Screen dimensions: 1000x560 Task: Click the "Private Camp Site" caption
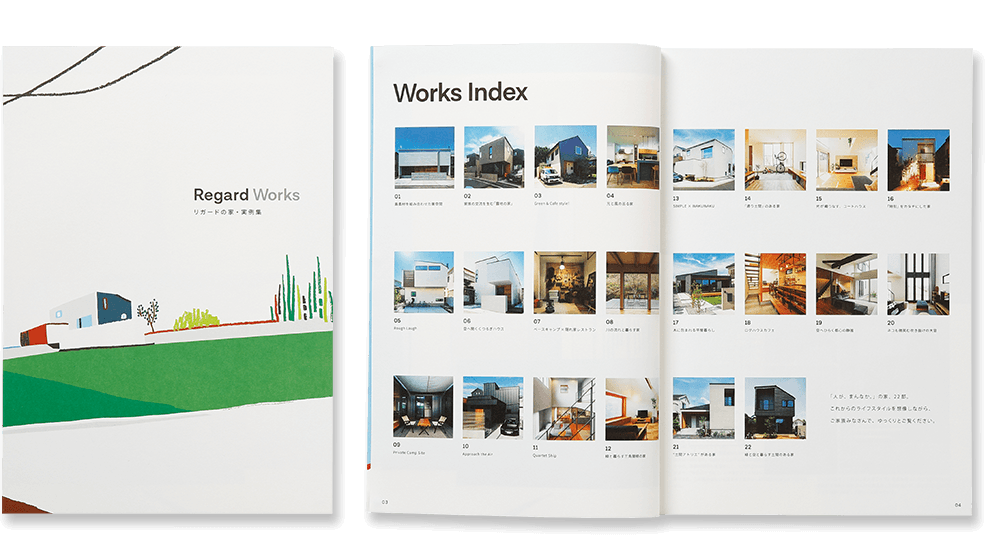tap(409, 453)
